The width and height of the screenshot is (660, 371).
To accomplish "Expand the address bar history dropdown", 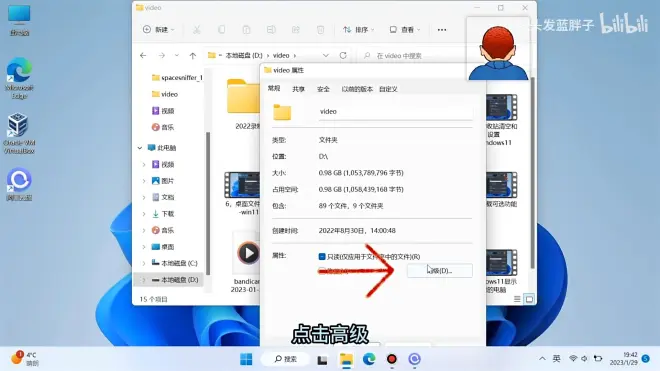I will pyautogui.click(x=326, y=55).
